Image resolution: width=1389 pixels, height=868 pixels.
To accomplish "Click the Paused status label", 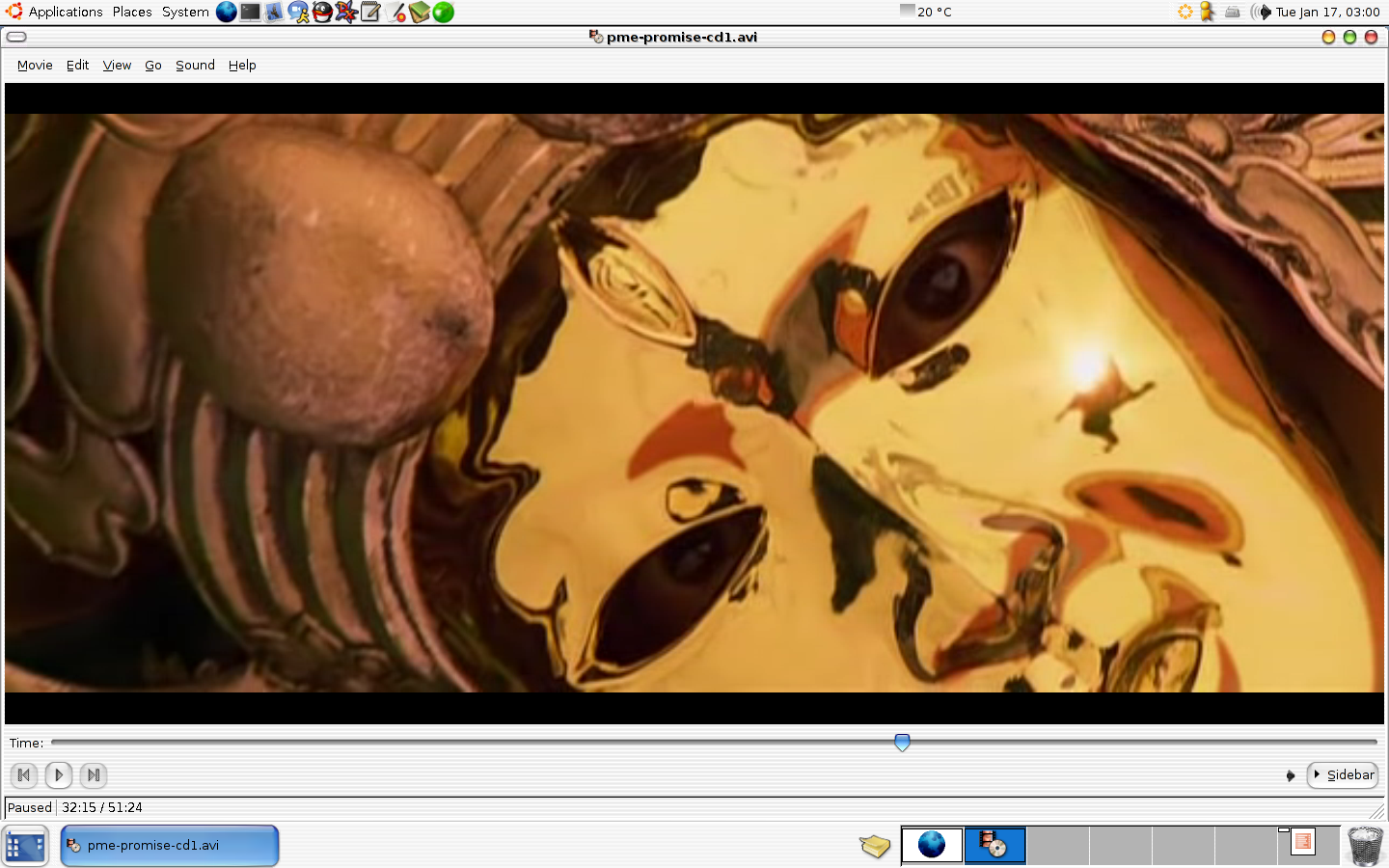I will pyautogui.click(x=30, y=807).
